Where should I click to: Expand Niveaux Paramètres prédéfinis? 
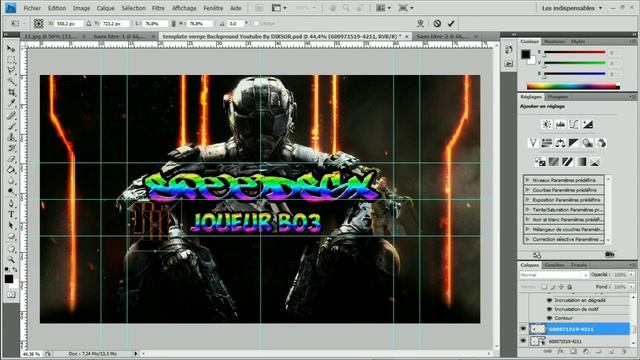pyautogui.click(x=528, y=180)
